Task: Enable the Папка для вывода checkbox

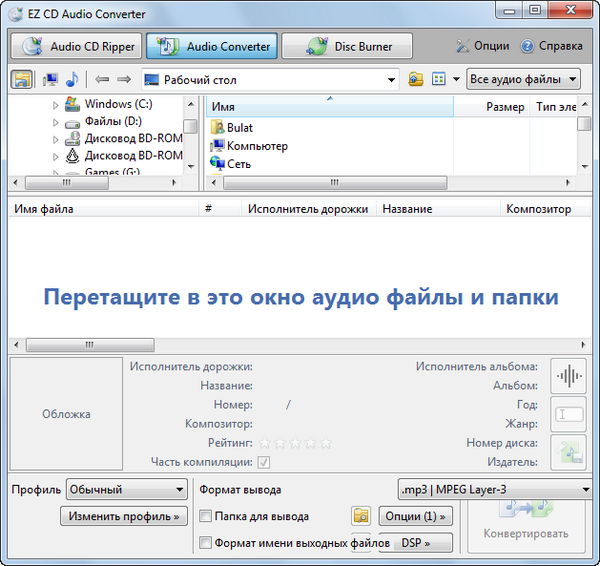Action: tap(206, 517)
